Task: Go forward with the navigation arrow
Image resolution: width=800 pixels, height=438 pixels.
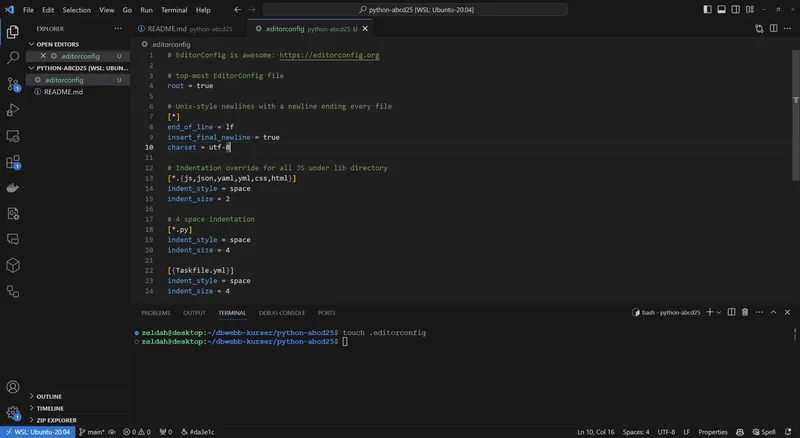Action: coord(252,9)
